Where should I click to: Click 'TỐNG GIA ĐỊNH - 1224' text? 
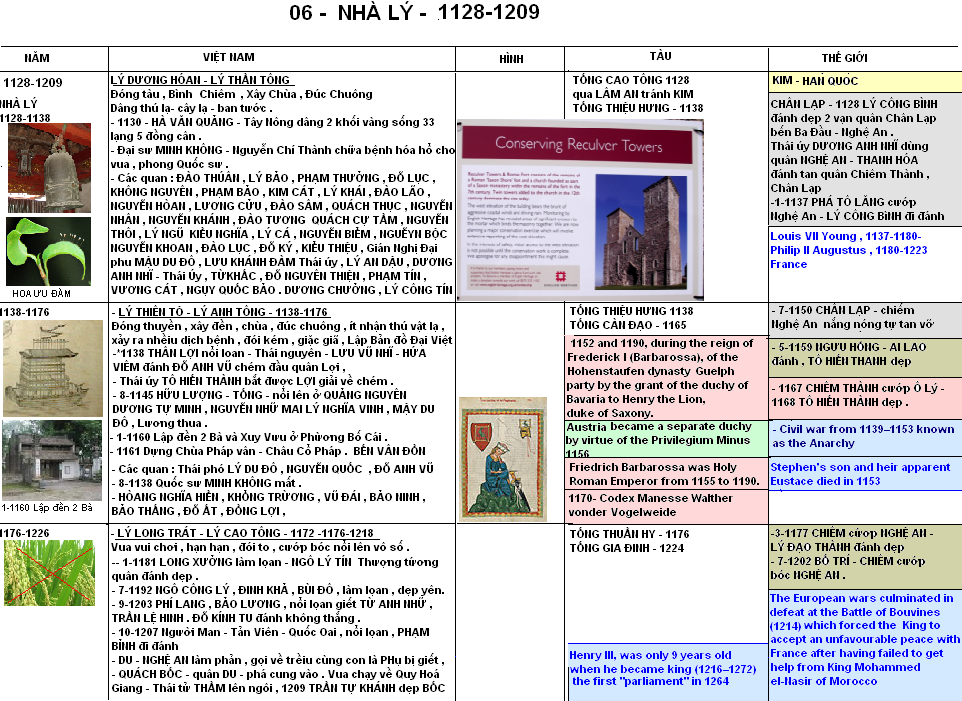click(x=626, y=548)
